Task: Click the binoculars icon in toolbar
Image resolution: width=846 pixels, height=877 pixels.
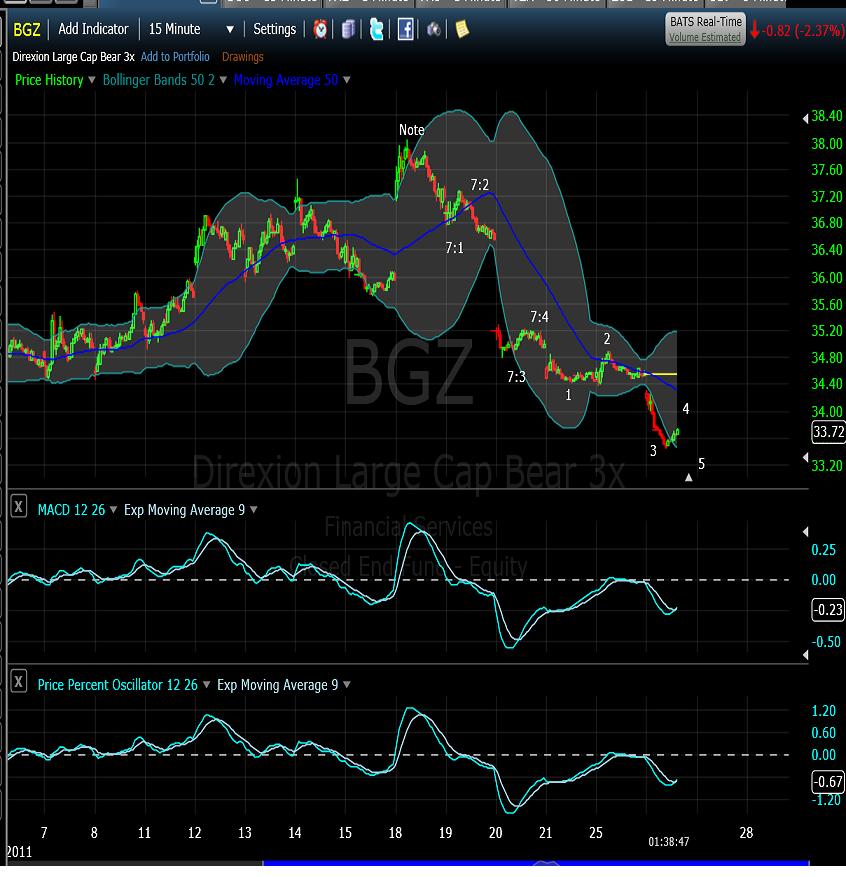Action: 434,29
